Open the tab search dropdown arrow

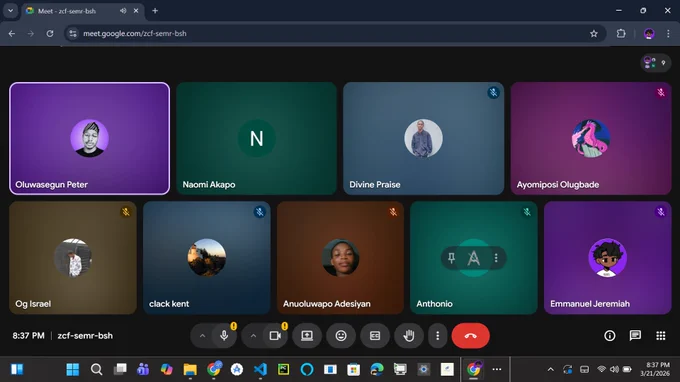pos(10,11)
